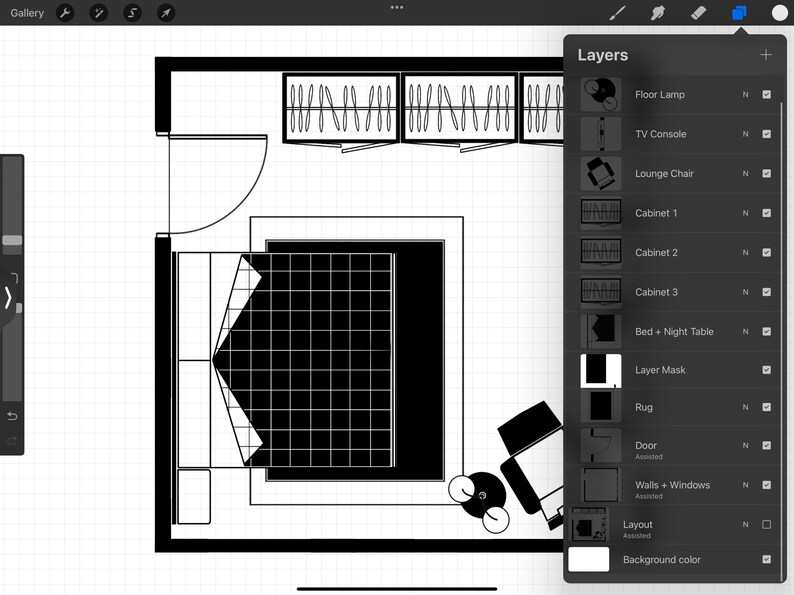Tap the sidebar chevron handle
The width and height of the screenshot is (794, 595).
click(8, 298)
